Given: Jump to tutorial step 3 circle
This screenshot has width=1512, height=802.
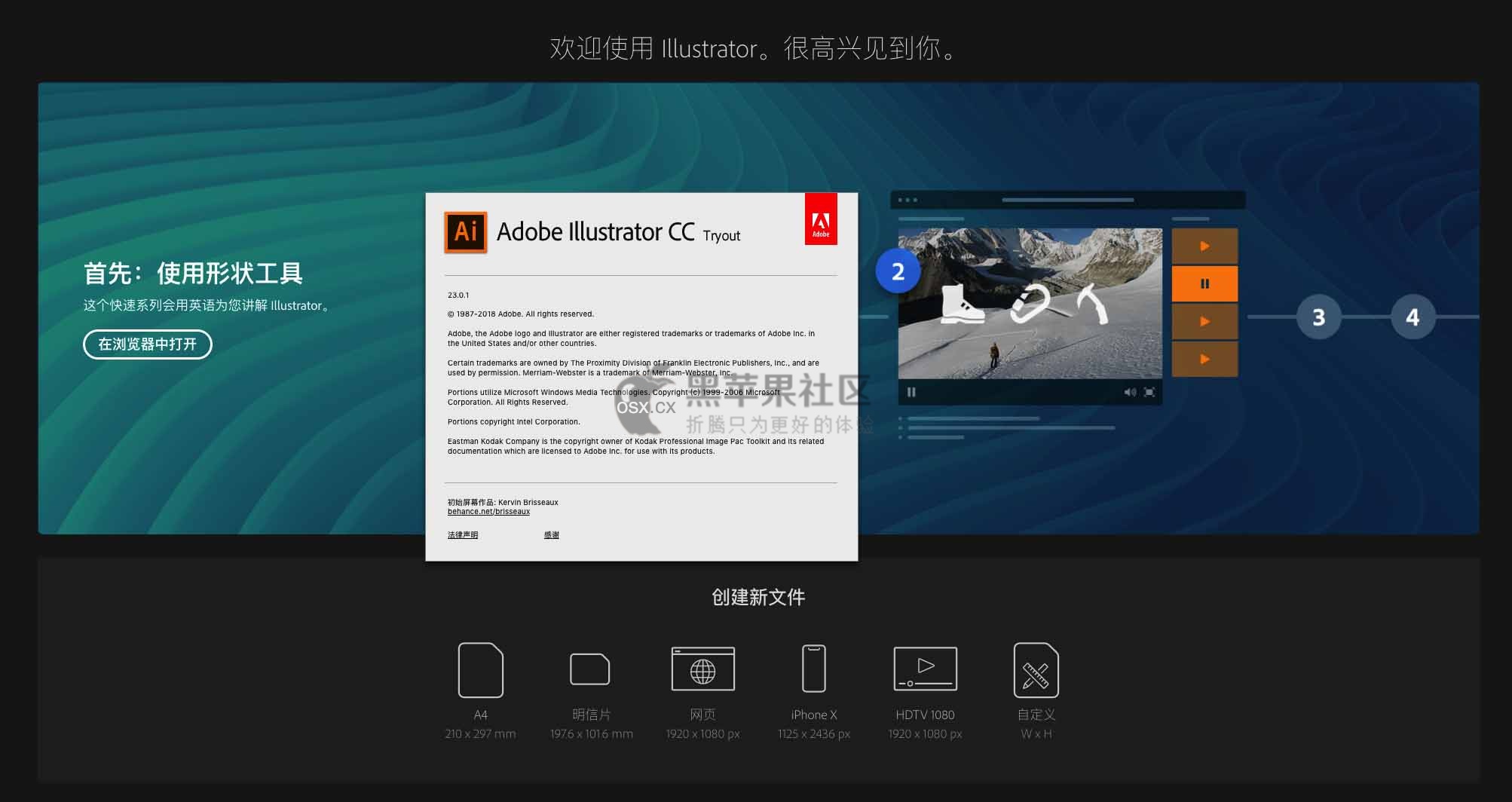Looking at the screenshot, I should pos(1318,317).
